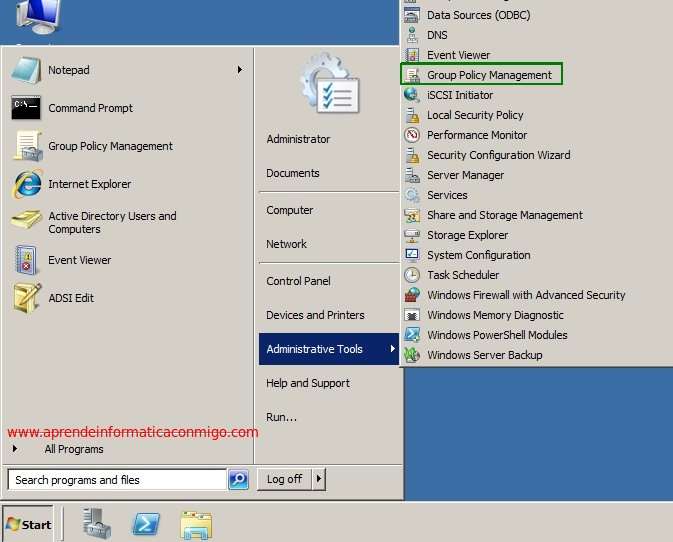This screenshot has height=542, width=673.
Task: Click Server Manager icon in submenu
Action: (412, 175)
